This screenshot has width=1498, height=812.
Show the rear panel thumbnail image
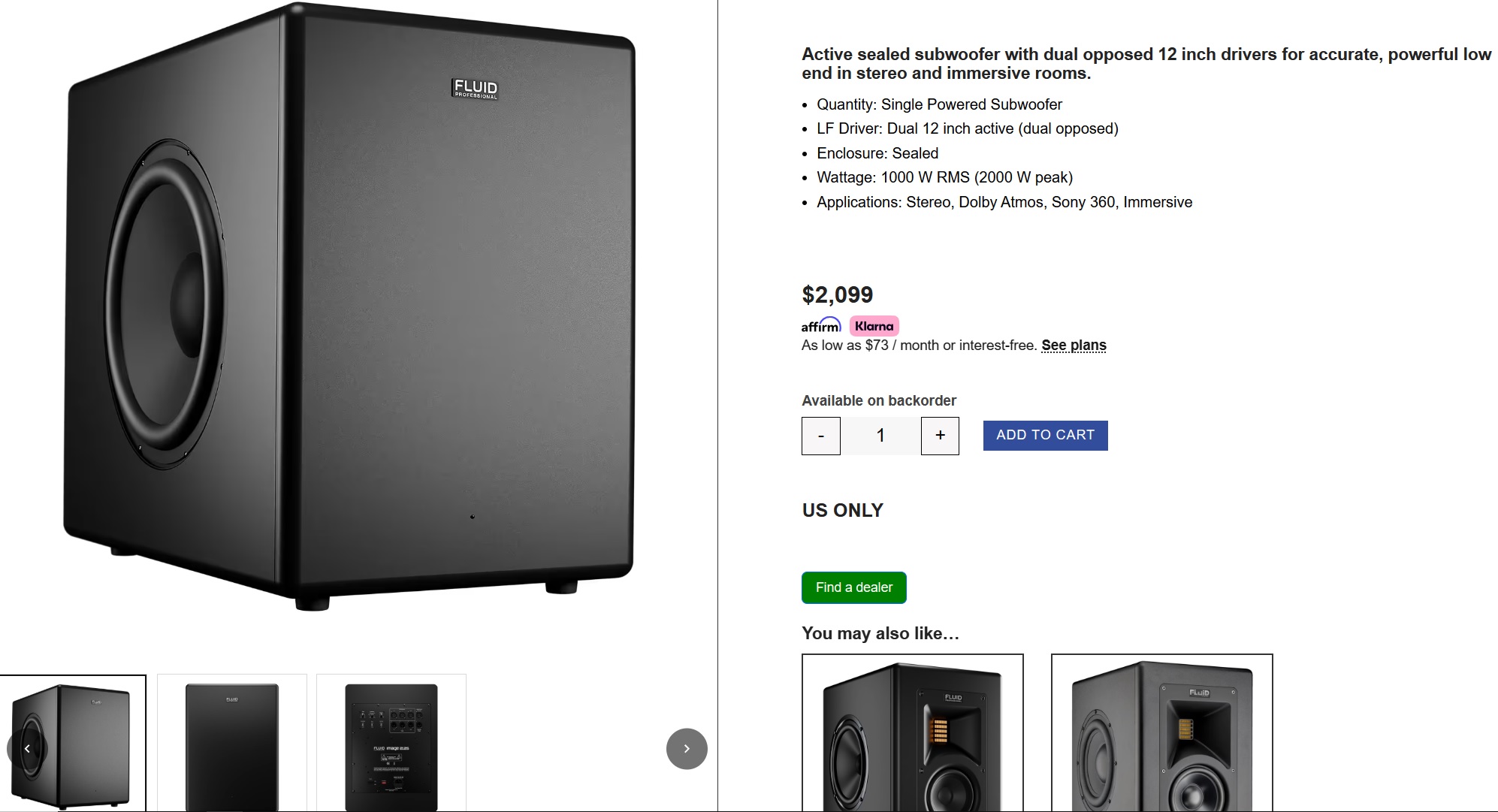(391, 744)
